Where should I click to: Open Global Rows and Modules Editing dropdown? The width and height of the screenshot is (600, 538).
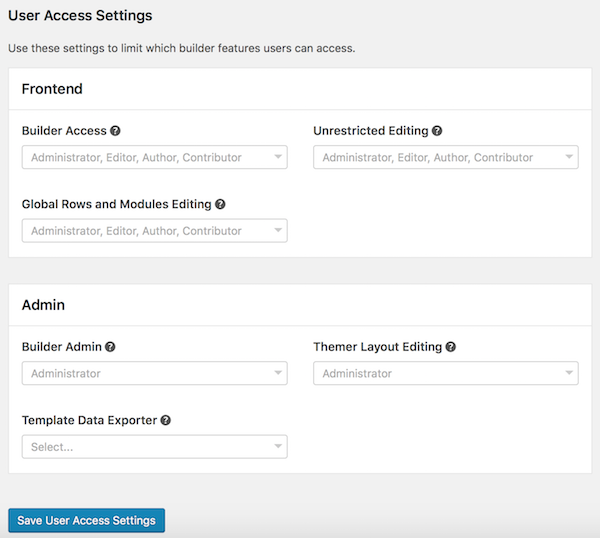point(155,231)
